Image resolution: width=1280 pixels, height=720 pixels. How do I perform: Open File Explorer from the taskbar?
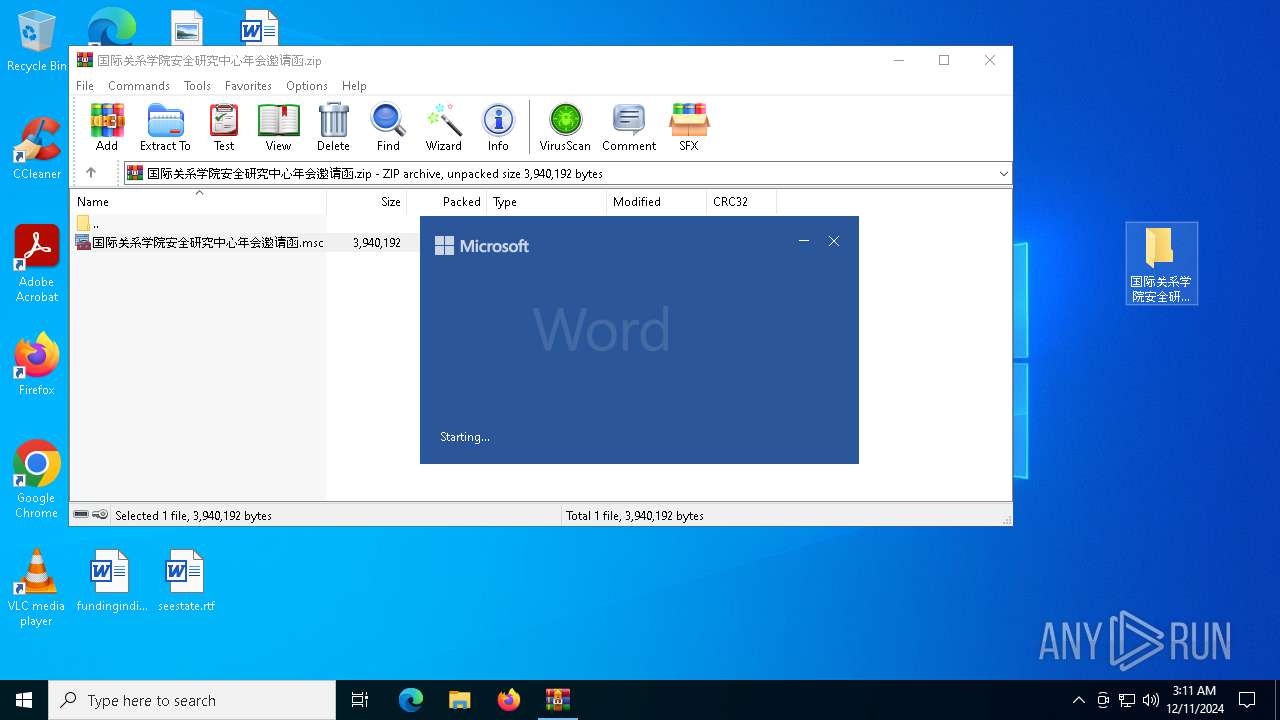[460, 700]
